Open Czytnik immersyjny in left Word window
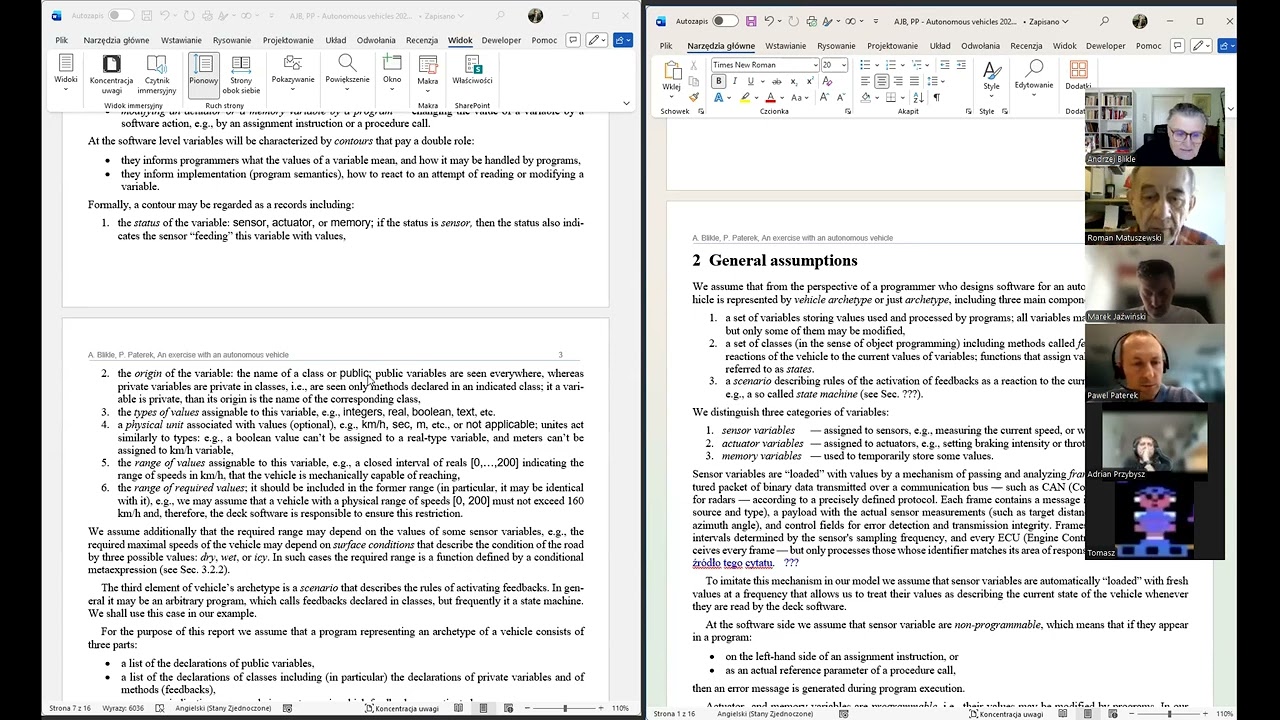 [157, 73]
